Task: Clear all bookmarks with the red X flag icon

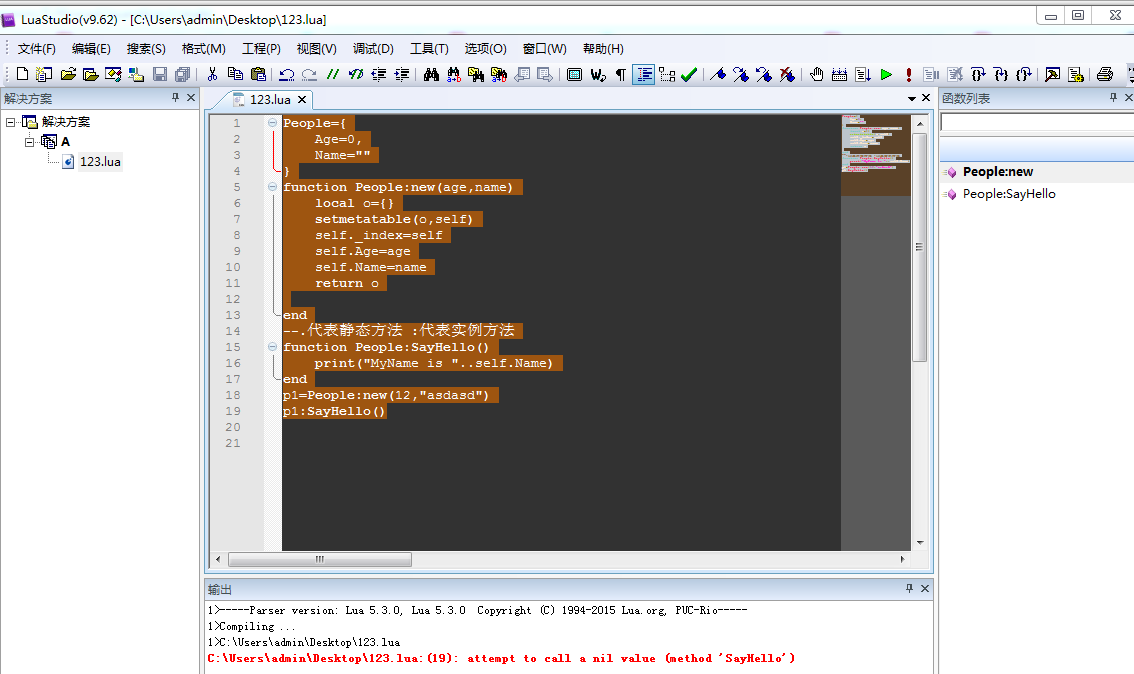Action: click(x=787, y=74)
